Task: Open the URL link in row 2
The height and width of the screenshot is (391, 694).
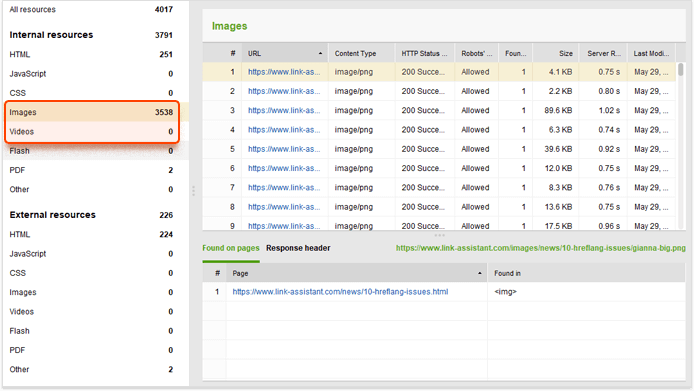Action: (284, 91)
